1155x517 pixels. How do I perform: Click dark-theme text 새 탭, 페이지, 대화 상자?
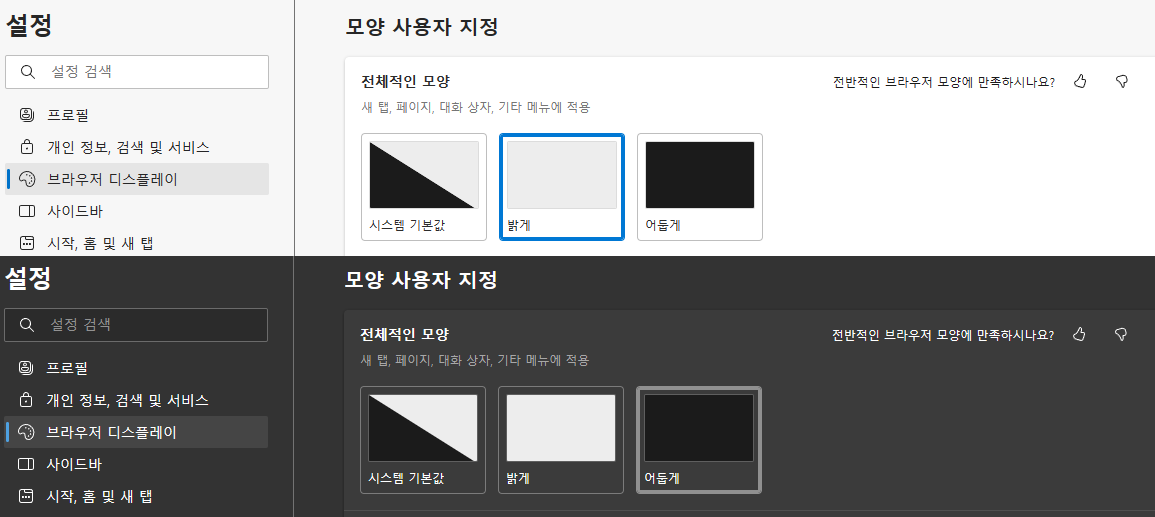(x=427, y=361)
